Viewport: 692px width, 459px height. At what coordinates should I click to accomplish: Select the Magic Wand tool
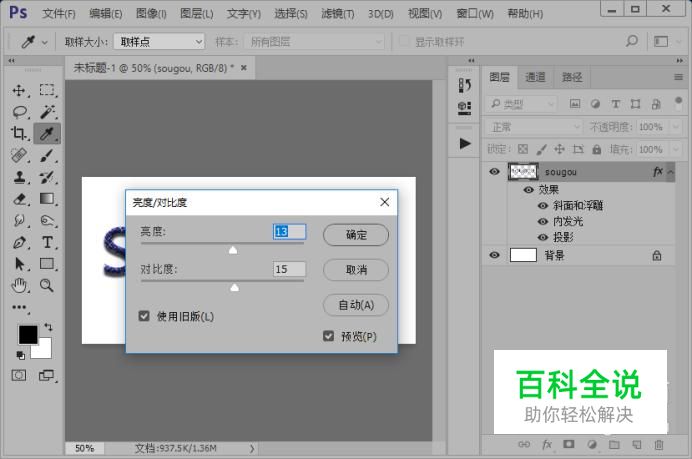tap(47, 112)
